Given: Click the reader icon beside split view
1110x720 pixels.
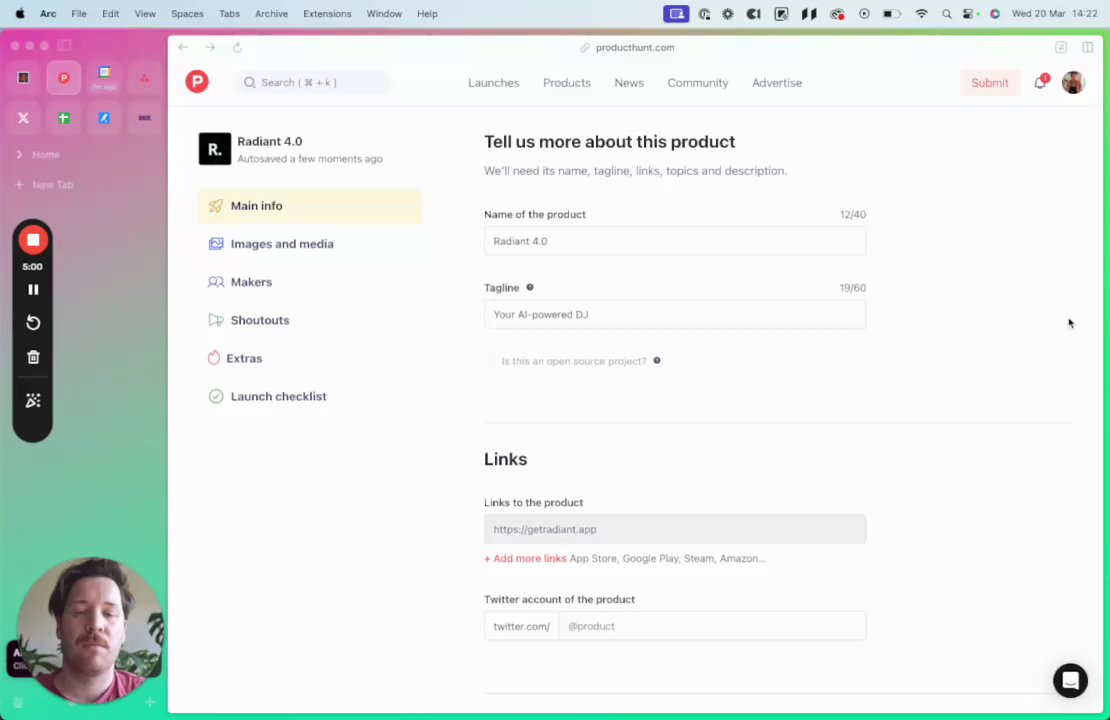Looking at the screenshot, I should 1060,47.
